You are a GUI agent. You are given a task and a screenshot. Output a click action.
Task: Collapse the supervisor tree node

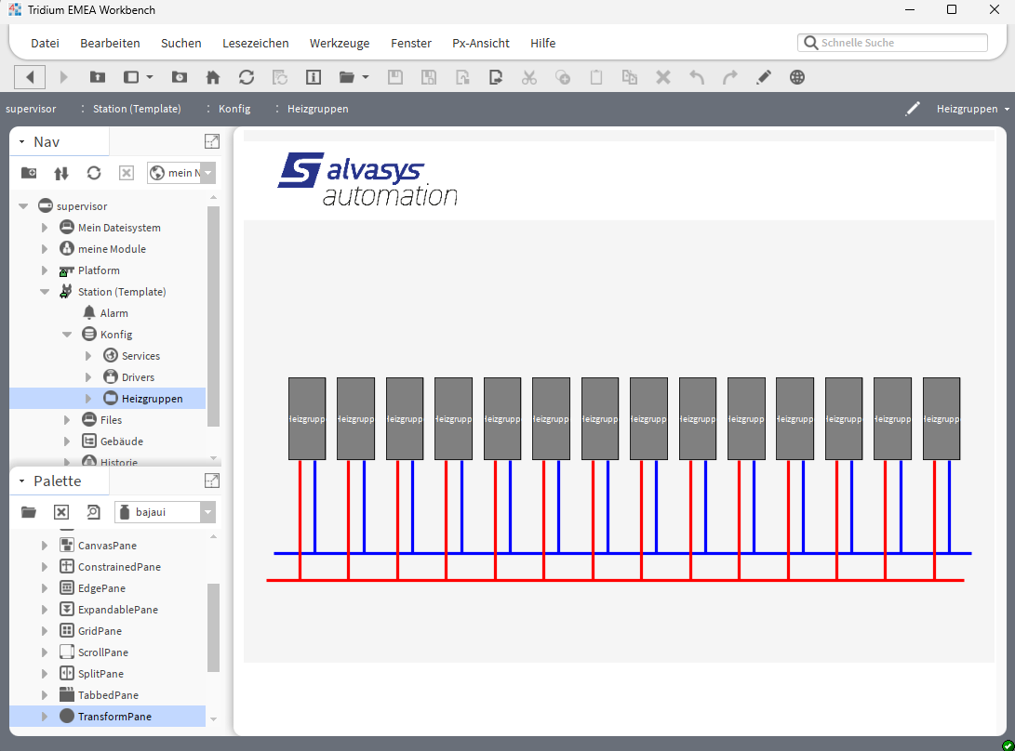pos(23,206)
